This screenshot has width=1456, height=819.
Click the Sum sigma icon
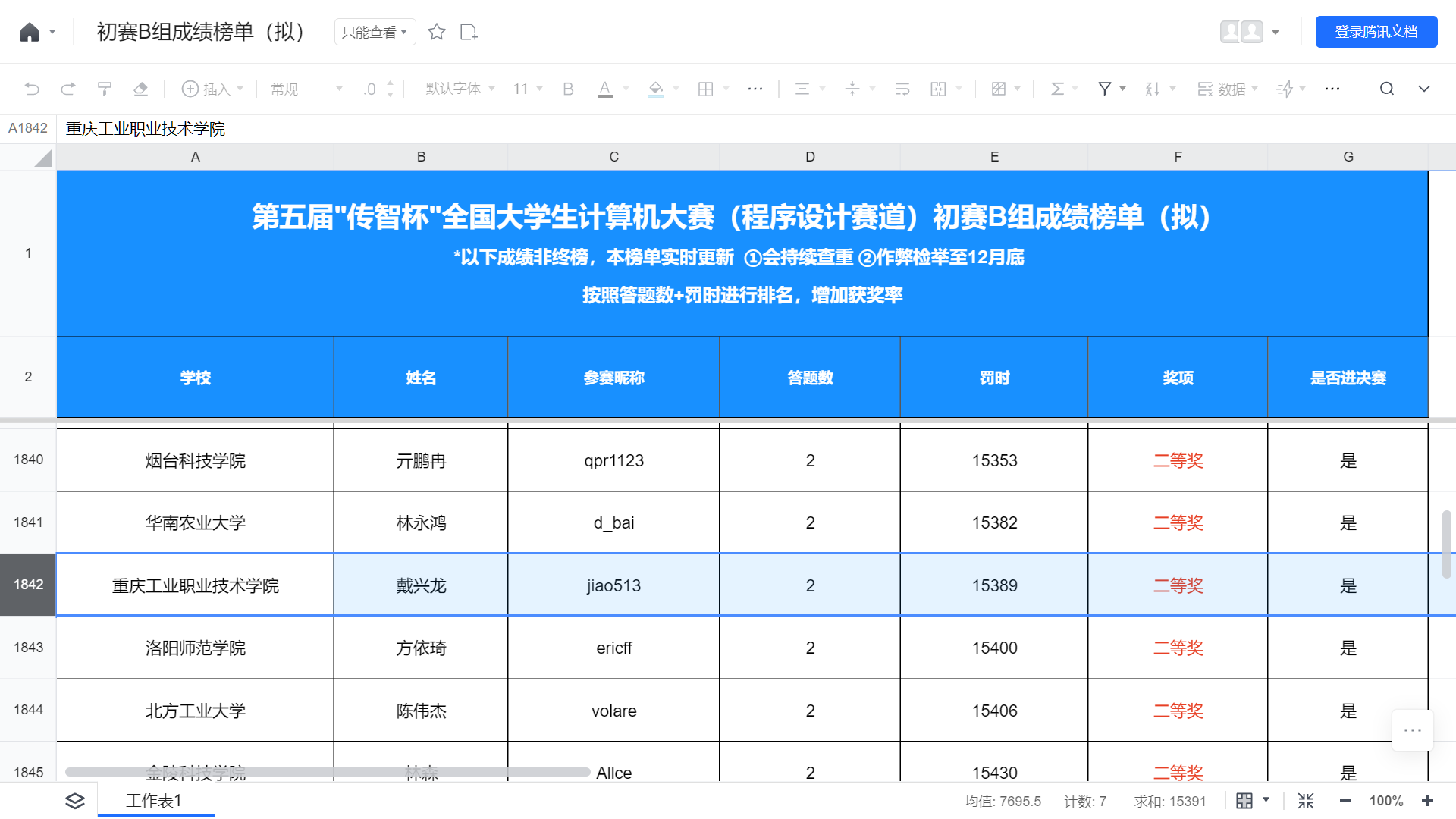coord(1057,89)
